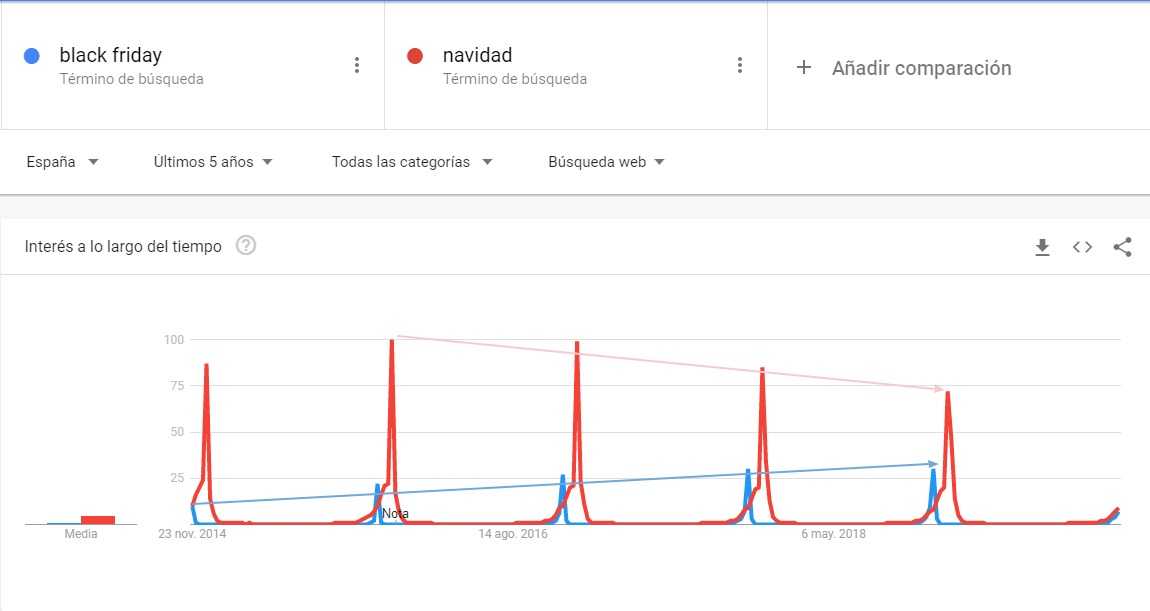Open the Búsqueda web search type dropdown
The width and height of the screenshot is (1150, 611).
pyautogui.click(x=606, y=162)
